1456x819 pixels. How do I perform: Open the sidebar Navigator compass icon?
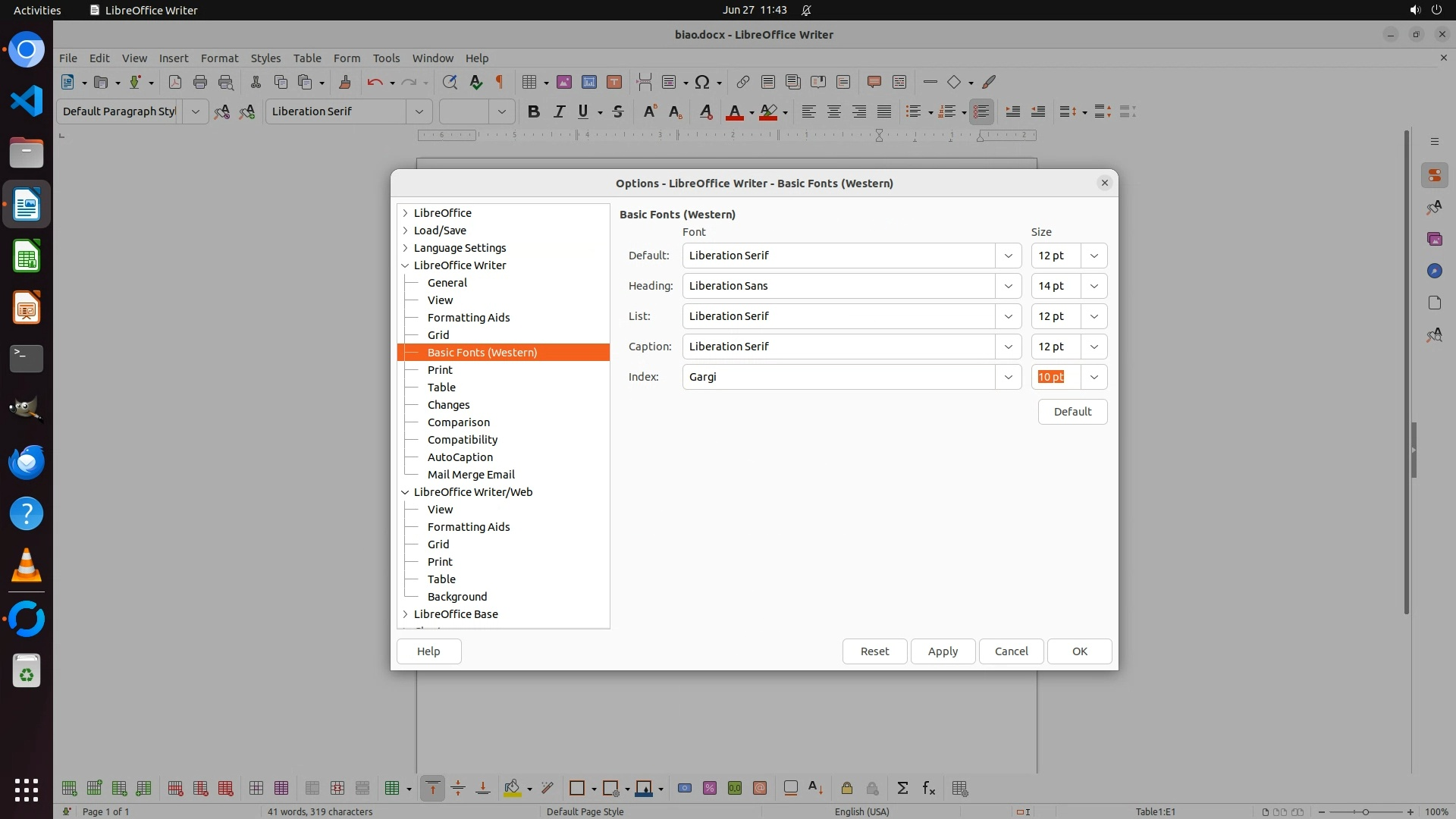[x=1434, y=271]
